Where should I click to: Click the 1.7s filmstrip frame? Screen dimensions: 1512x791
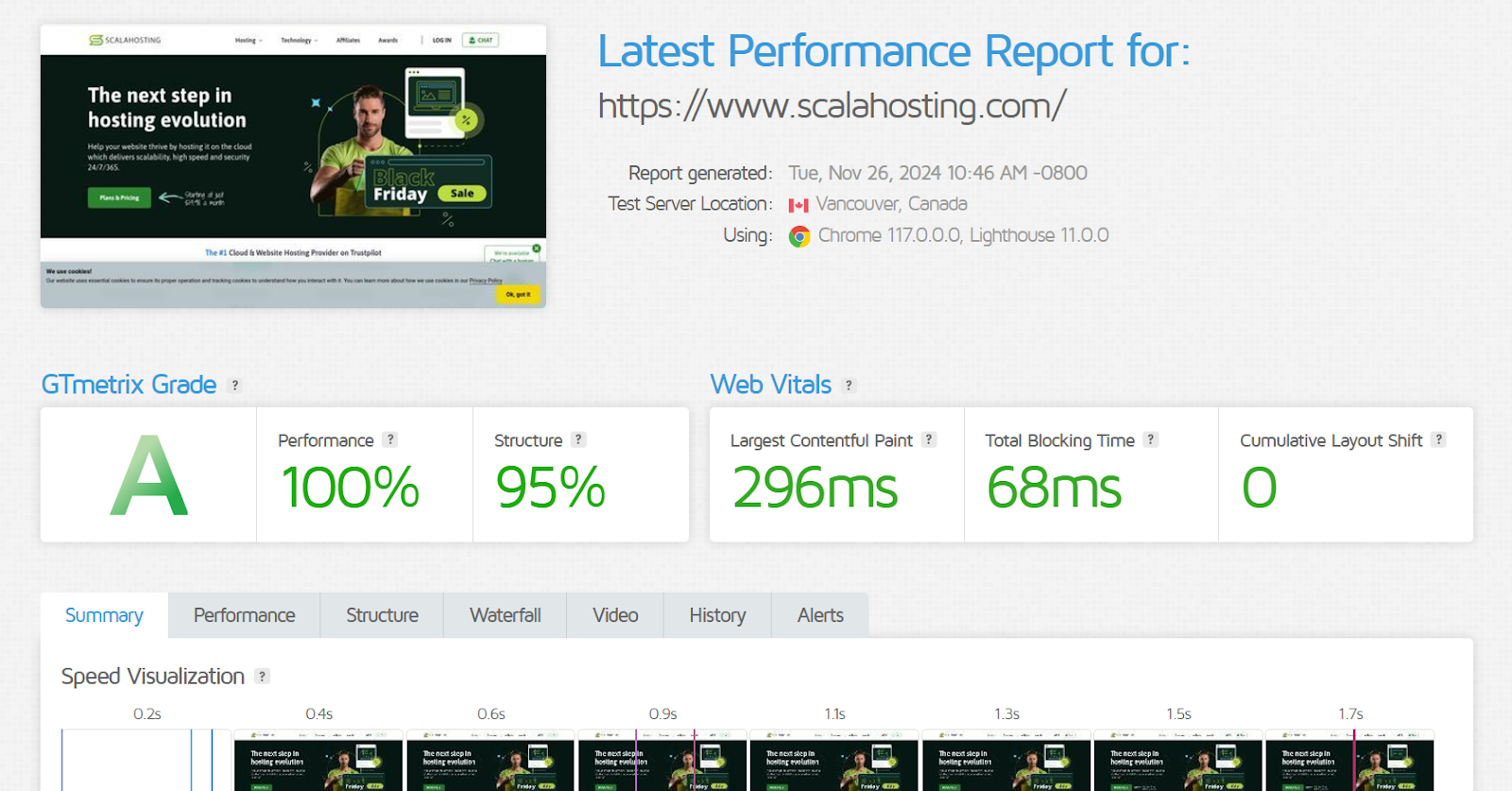1350,760
